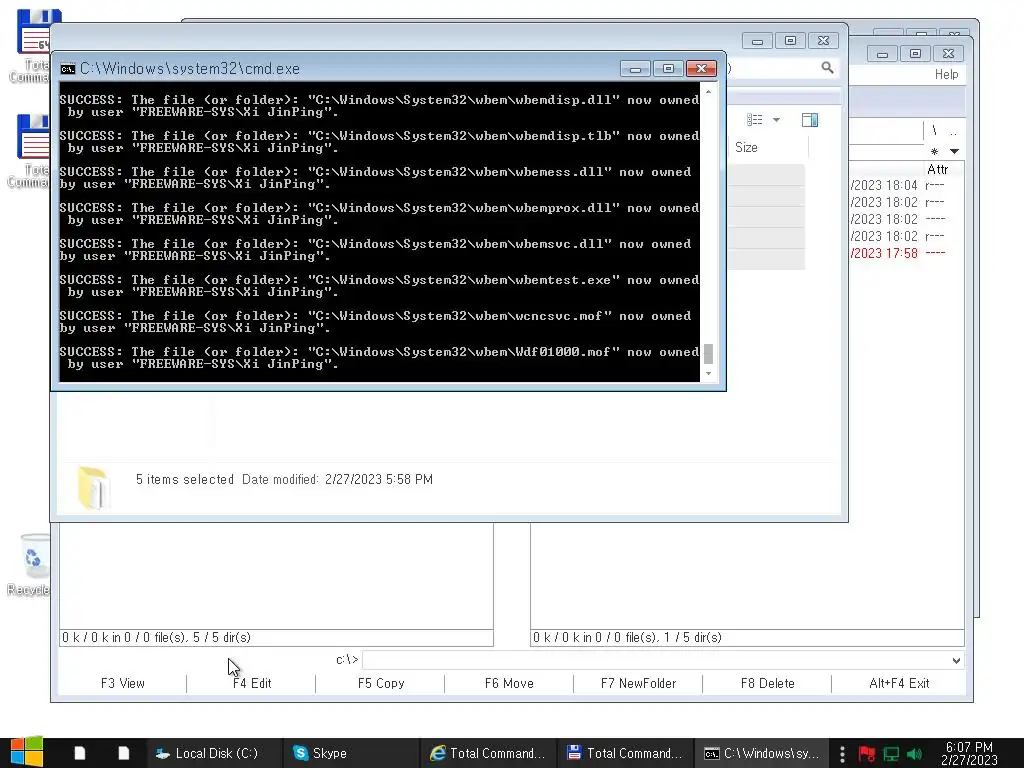
Task: Expand the command line history dropdown
Action: (956, 660)
